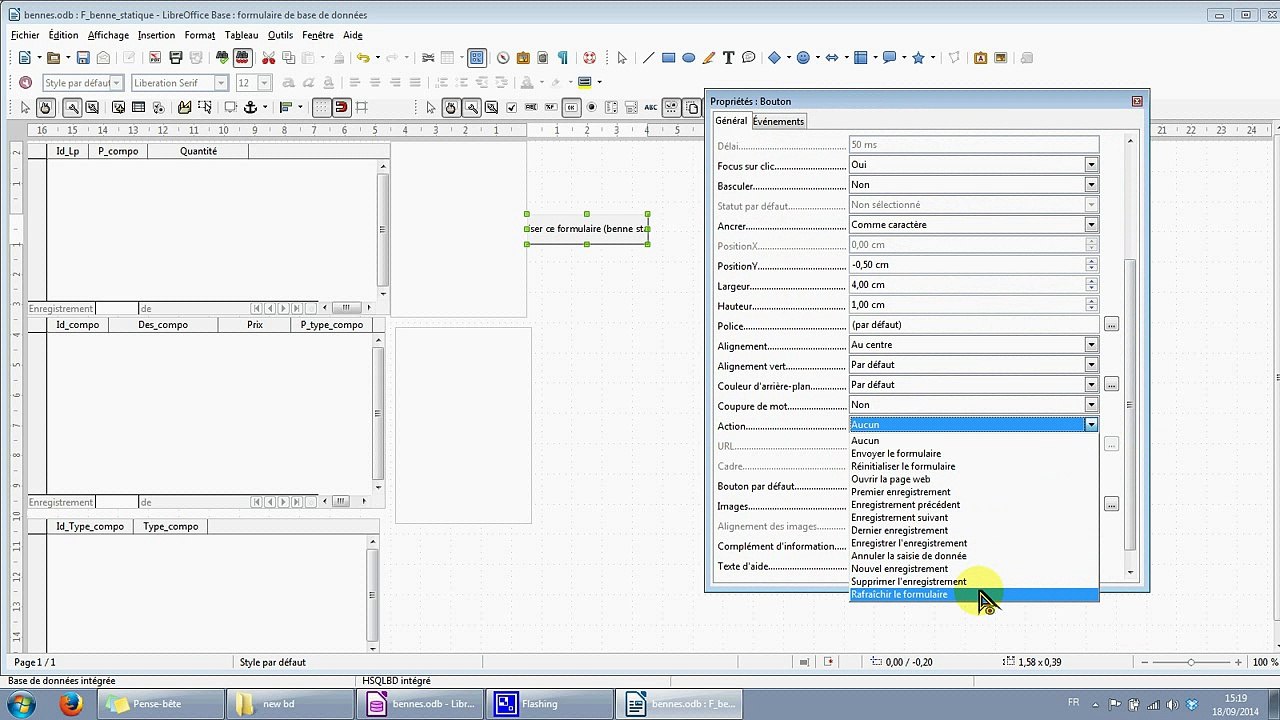The width and height of the screenshot is (1280, 720).
Task: Choose 'Envoyer le formulaire' action
Action: click(974, 454)
